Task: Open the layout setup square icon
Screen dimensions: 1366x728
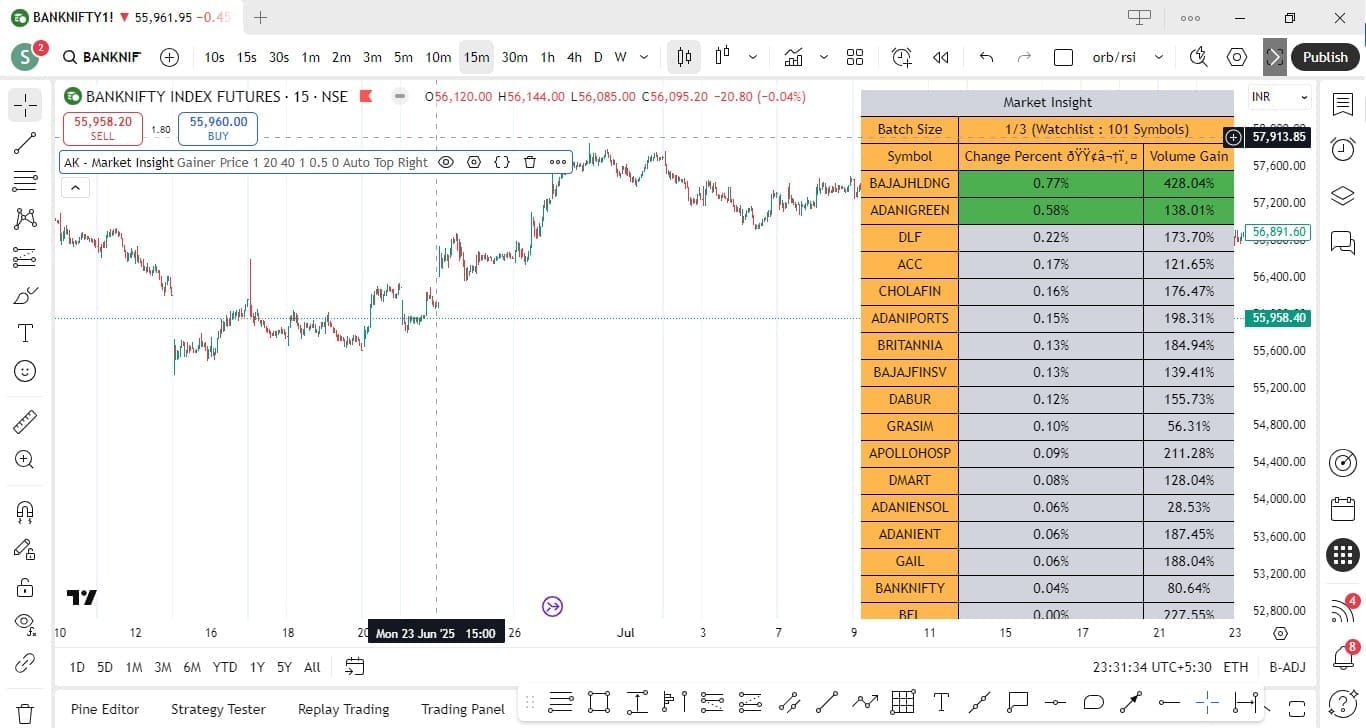Action: point(1064,57)
